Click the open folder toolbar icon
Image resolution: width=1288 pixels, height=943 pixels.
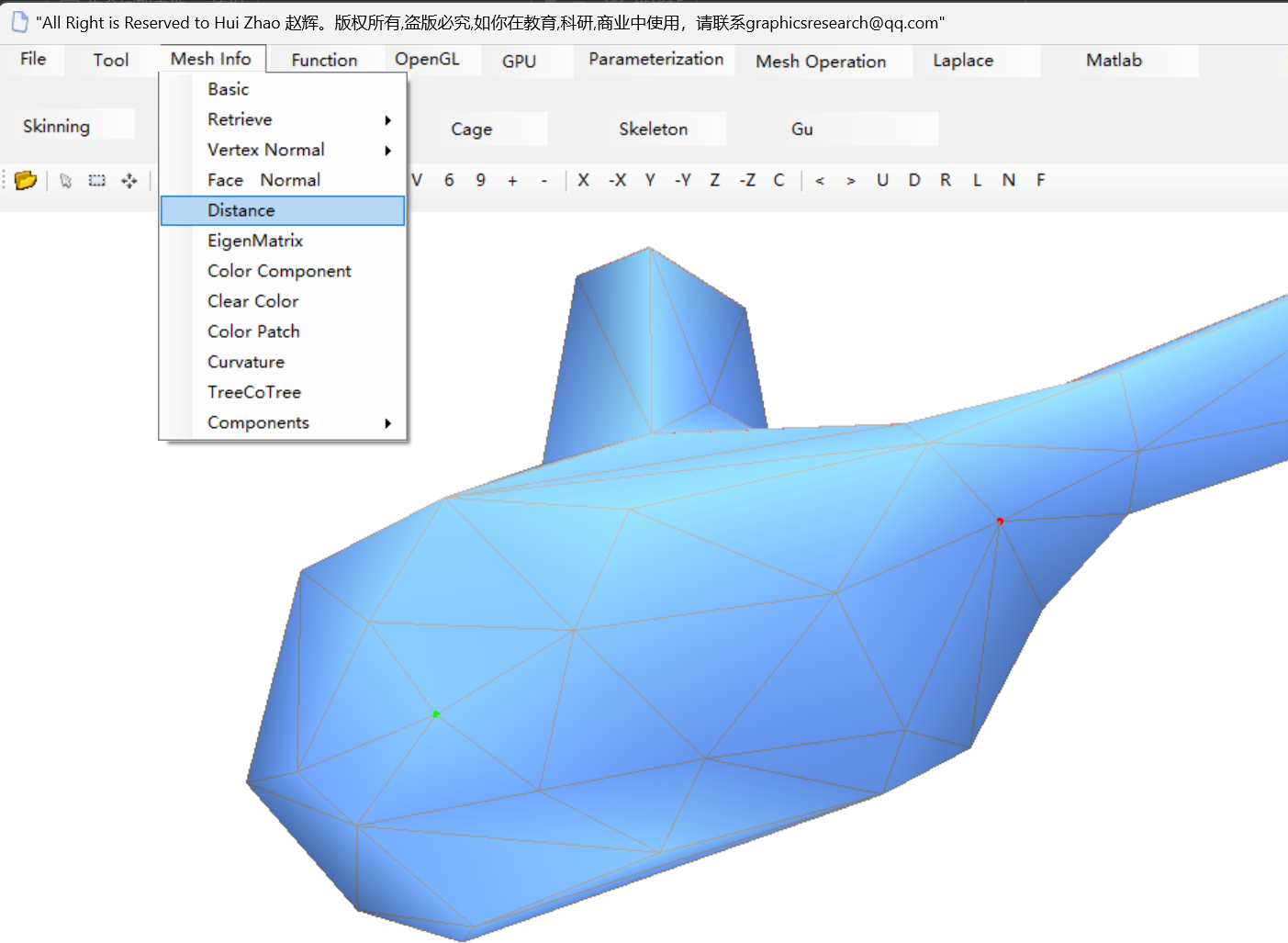pos(26,180)
